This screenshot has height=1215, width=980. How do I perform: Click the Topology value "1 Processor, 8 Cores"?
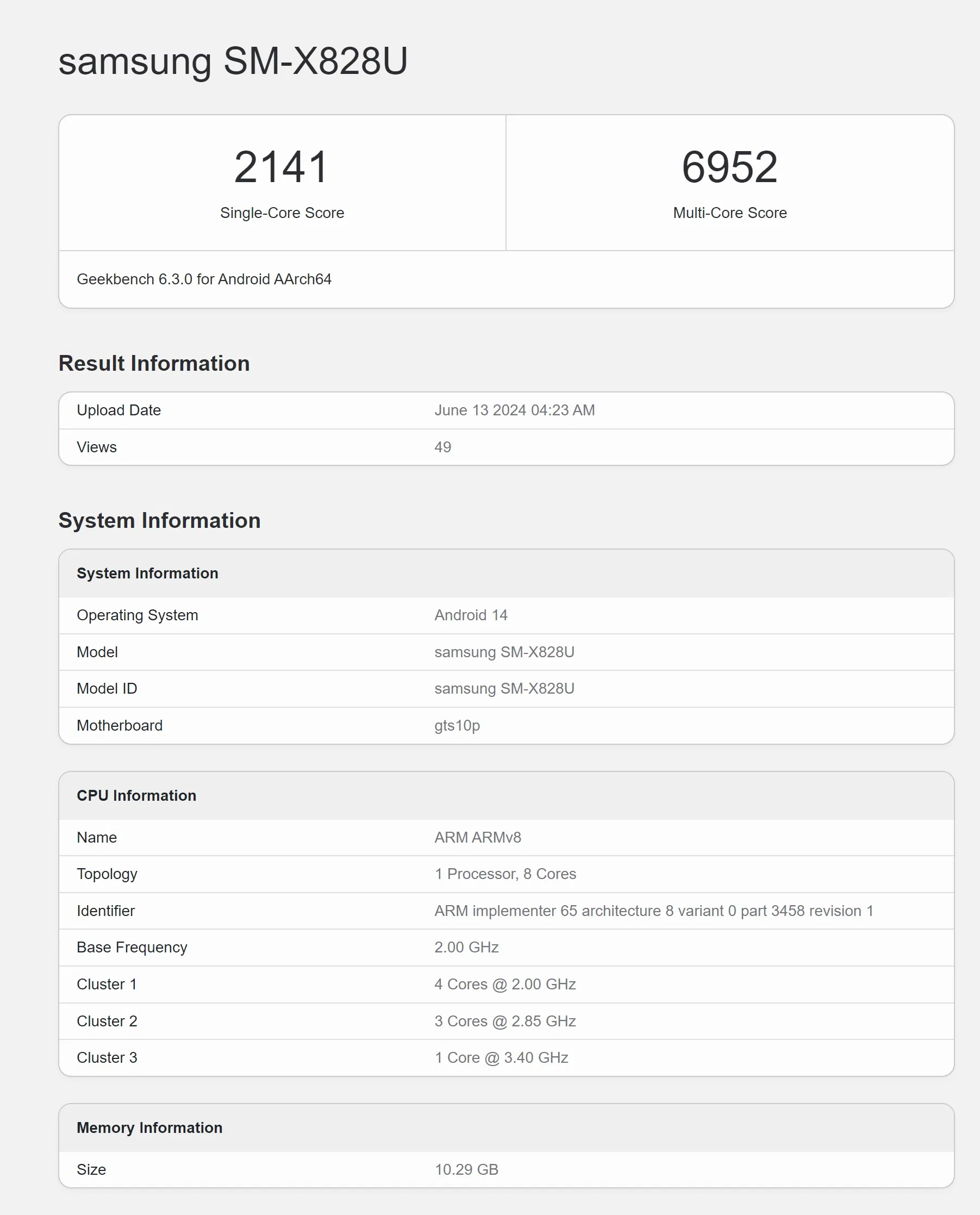click(505, 874)
